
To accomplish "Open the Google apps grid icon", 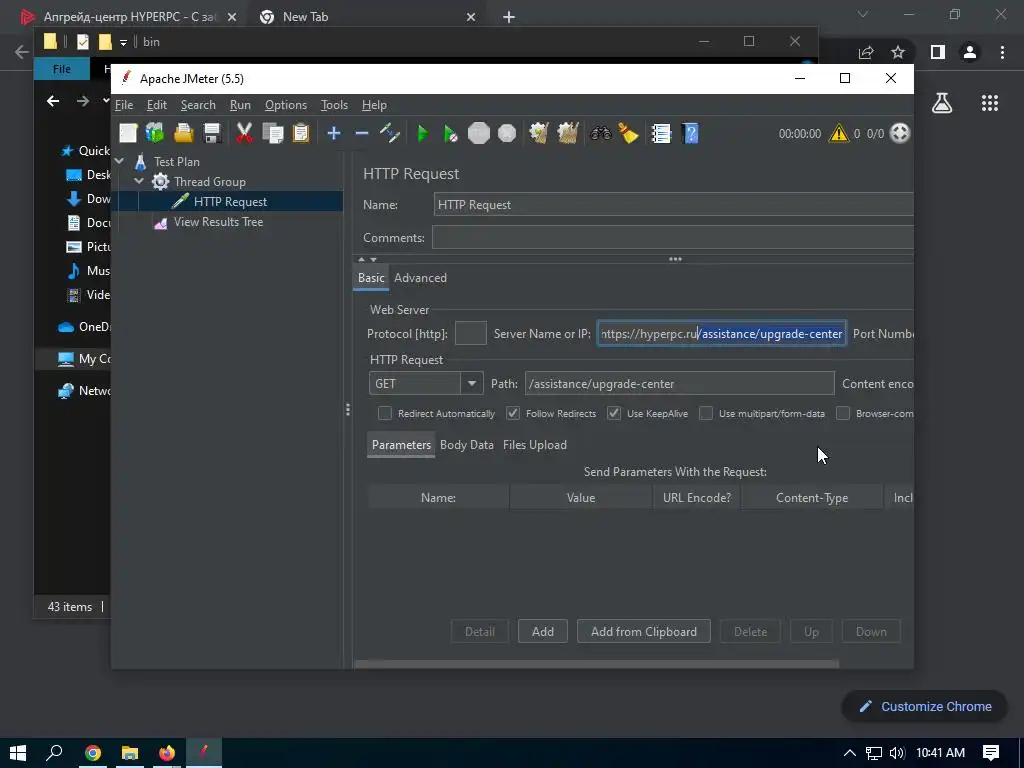I will pyautogui.click(x=990, y=103).
